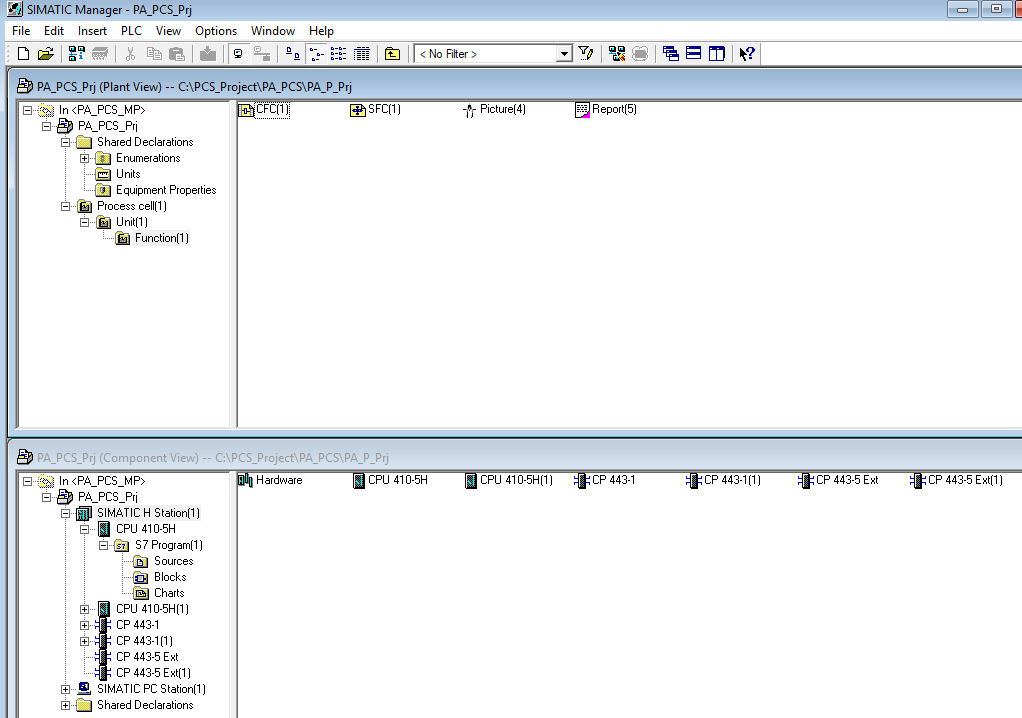The image size is (1022, 718).
Task: Select CP 443-5 Ext in object list
Action: tap(838, 480)
